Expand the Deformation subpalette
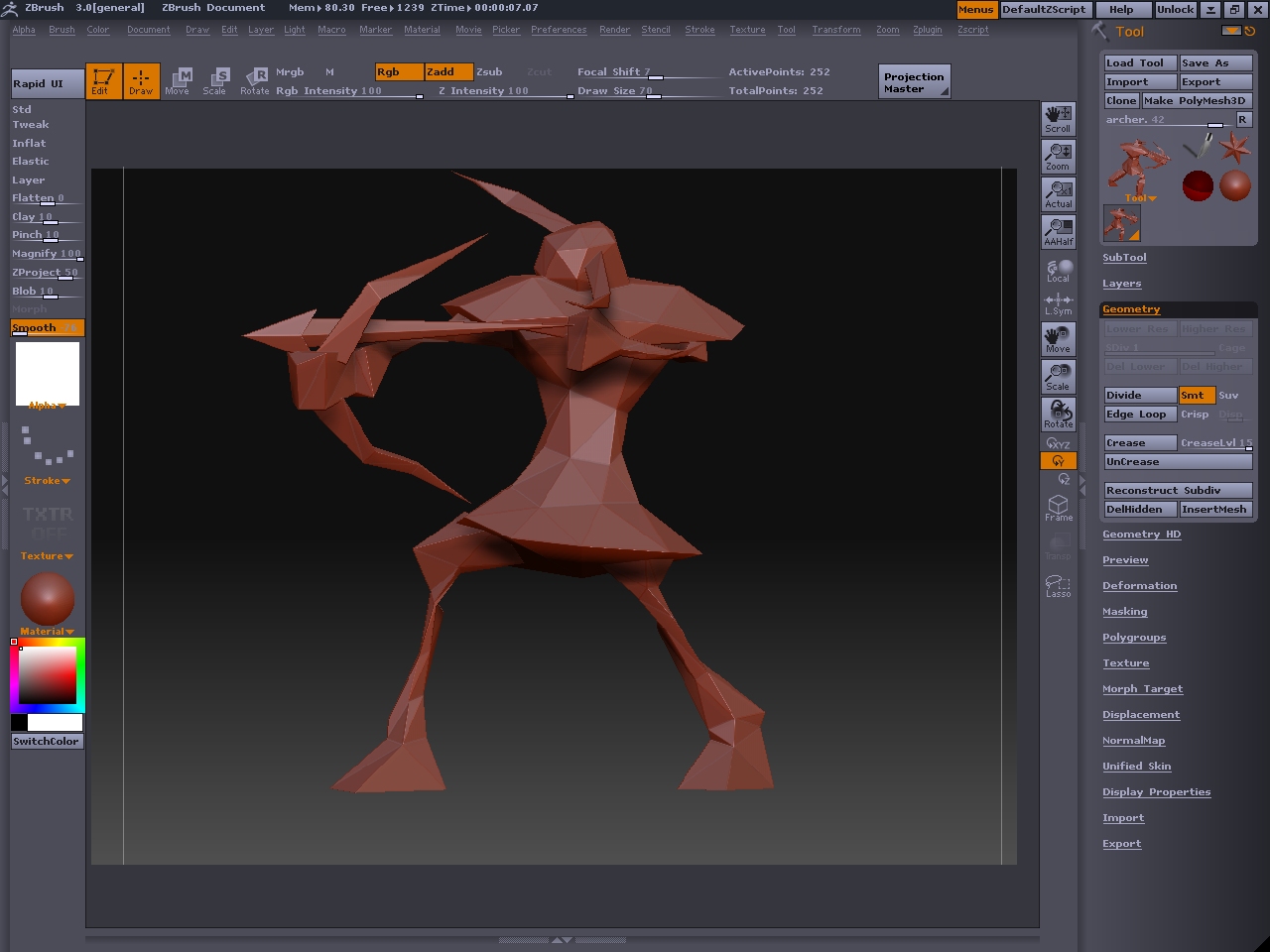This screenshot has width=1270, height=952. 1139,586
